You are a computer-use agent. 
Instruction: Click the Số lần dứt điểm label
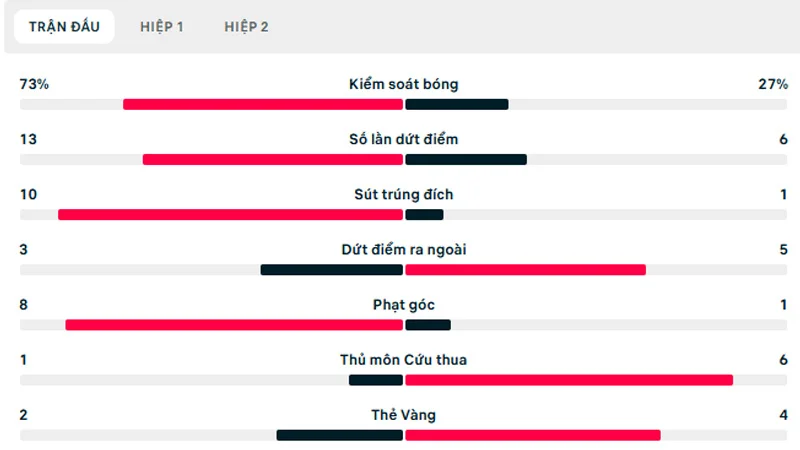click(404, 140)
